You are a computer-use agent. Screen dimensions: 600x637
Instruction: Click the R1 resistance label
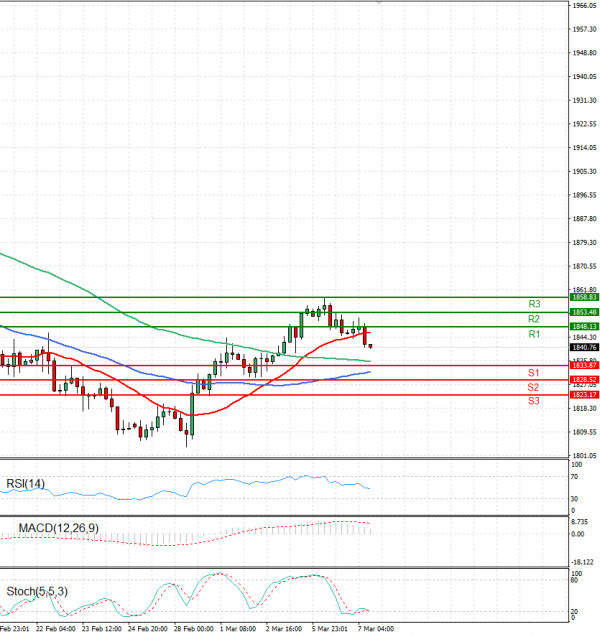pyautogui.click(x=534, y=334)
